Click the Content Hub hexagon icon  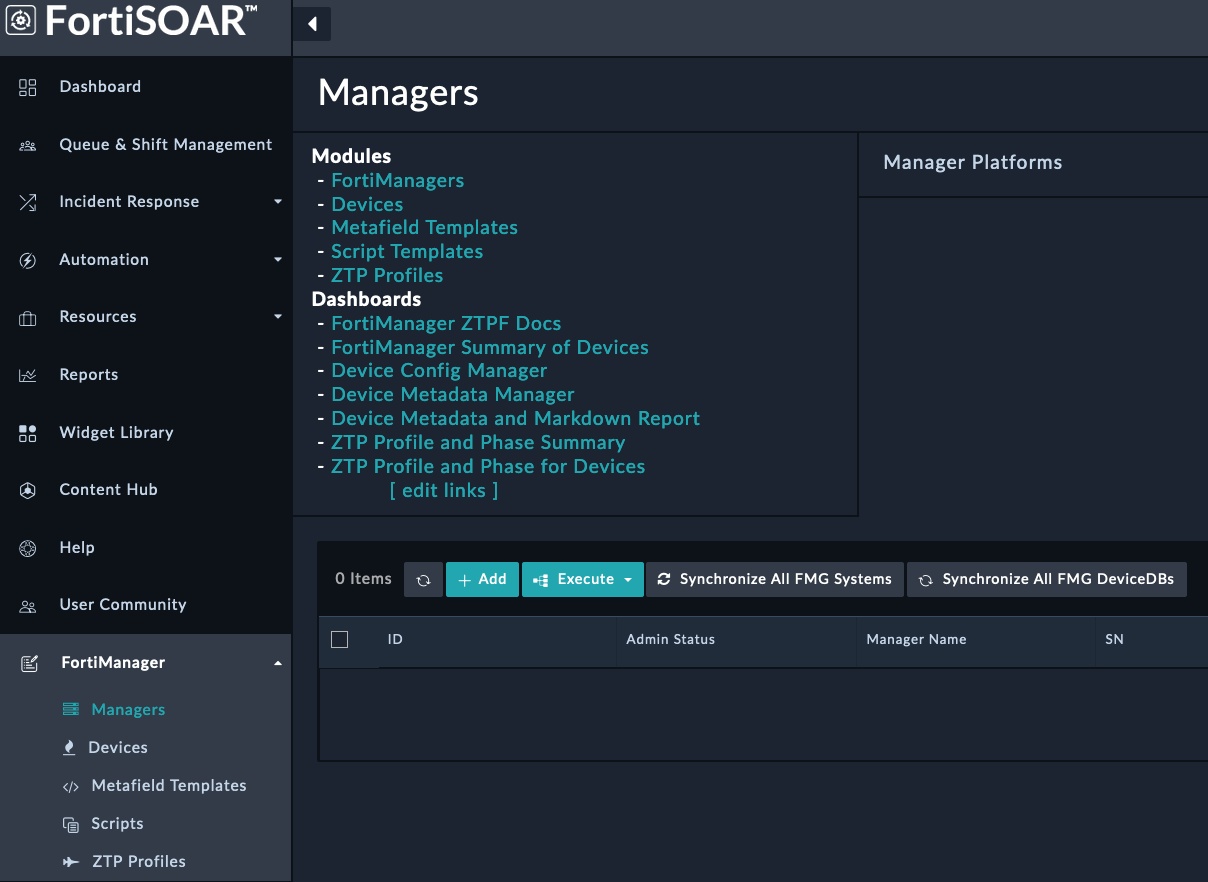pyautogui.click(x=28, y=490)
